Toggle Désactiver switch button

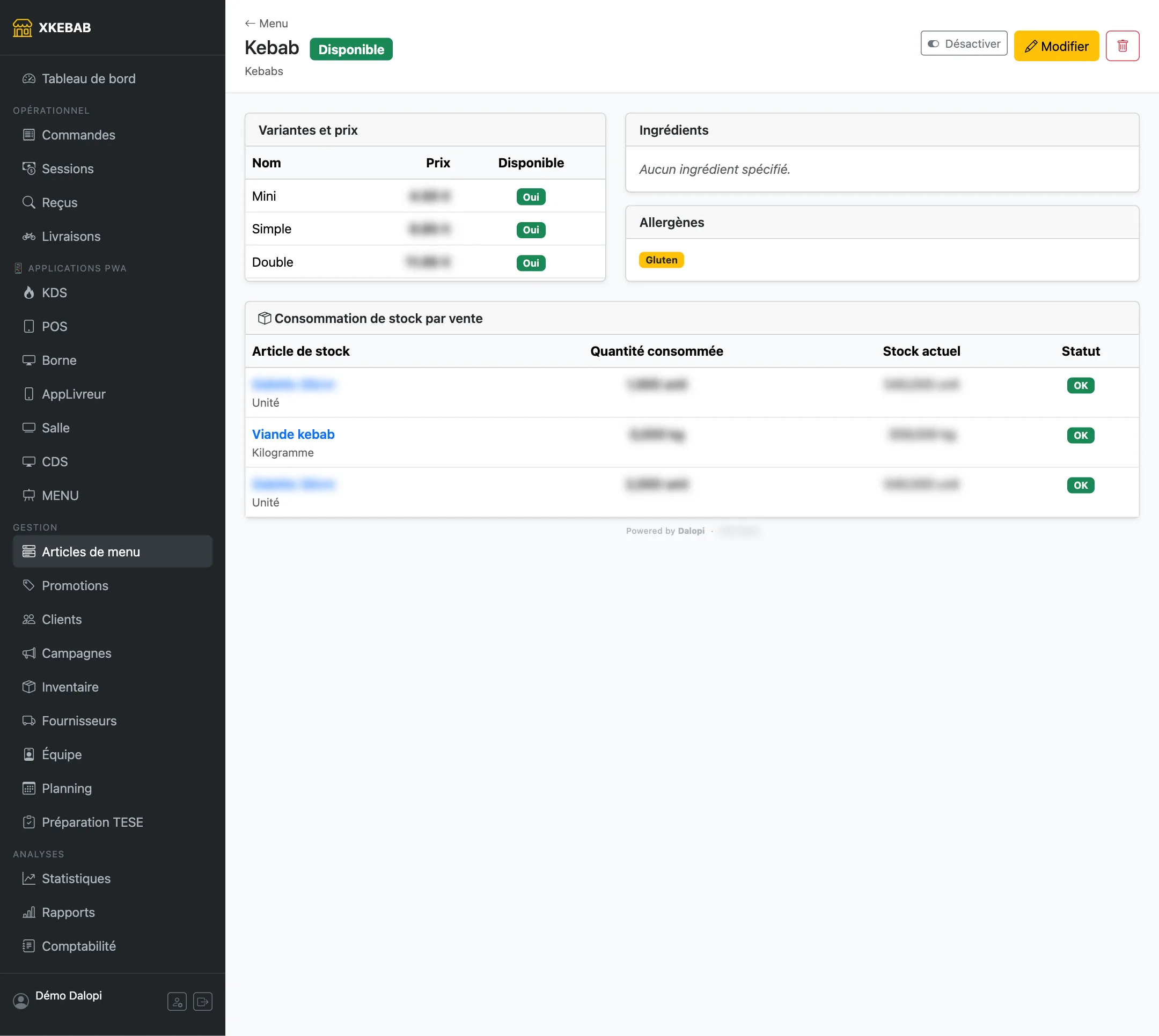tap(964, 43)
